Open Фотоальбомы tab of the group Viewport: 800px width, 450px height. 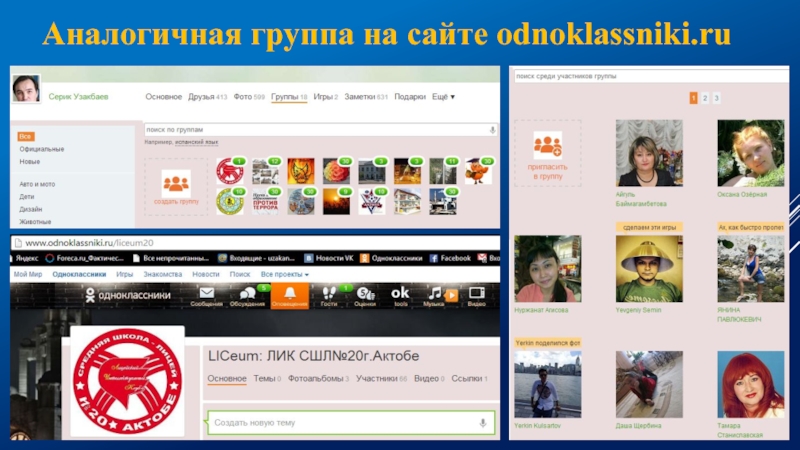click(318, 378)
